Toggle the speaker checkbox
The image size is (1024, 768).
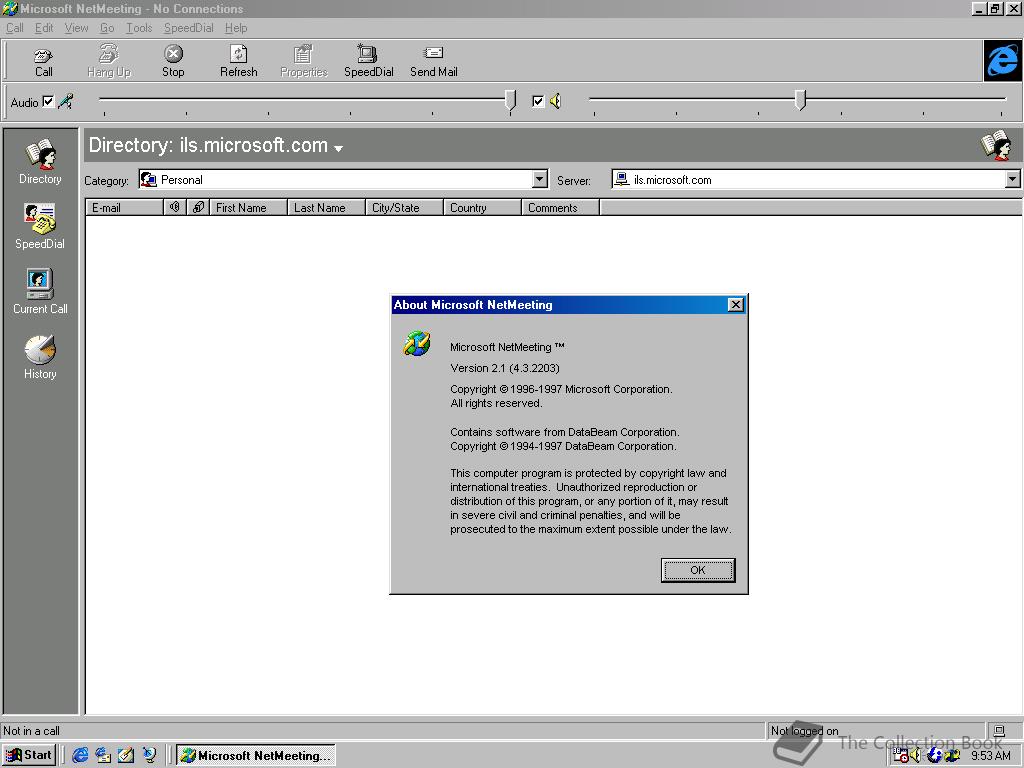tap(537, 101)
